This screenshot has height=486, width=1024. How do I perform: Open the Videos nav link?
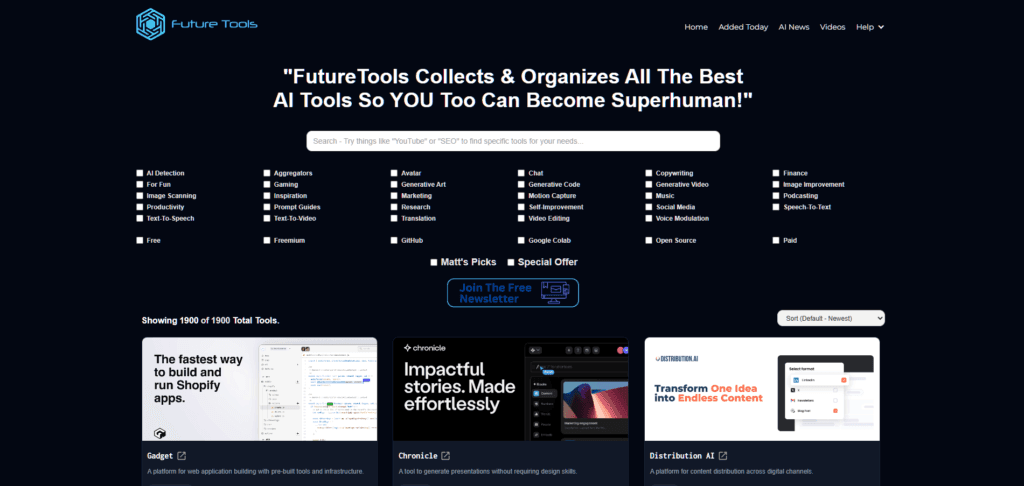point(832,27)
